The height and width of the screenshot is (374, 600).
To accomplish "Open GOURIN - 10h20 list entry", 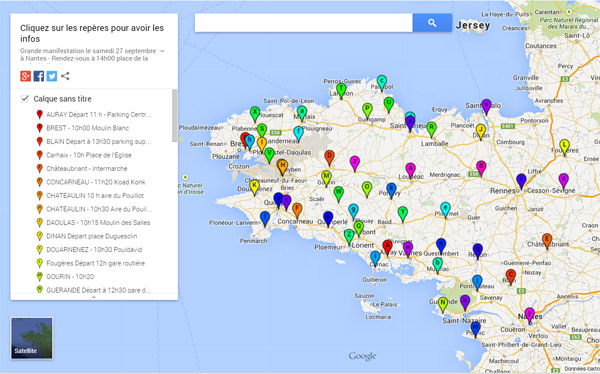I will [70, 276].
